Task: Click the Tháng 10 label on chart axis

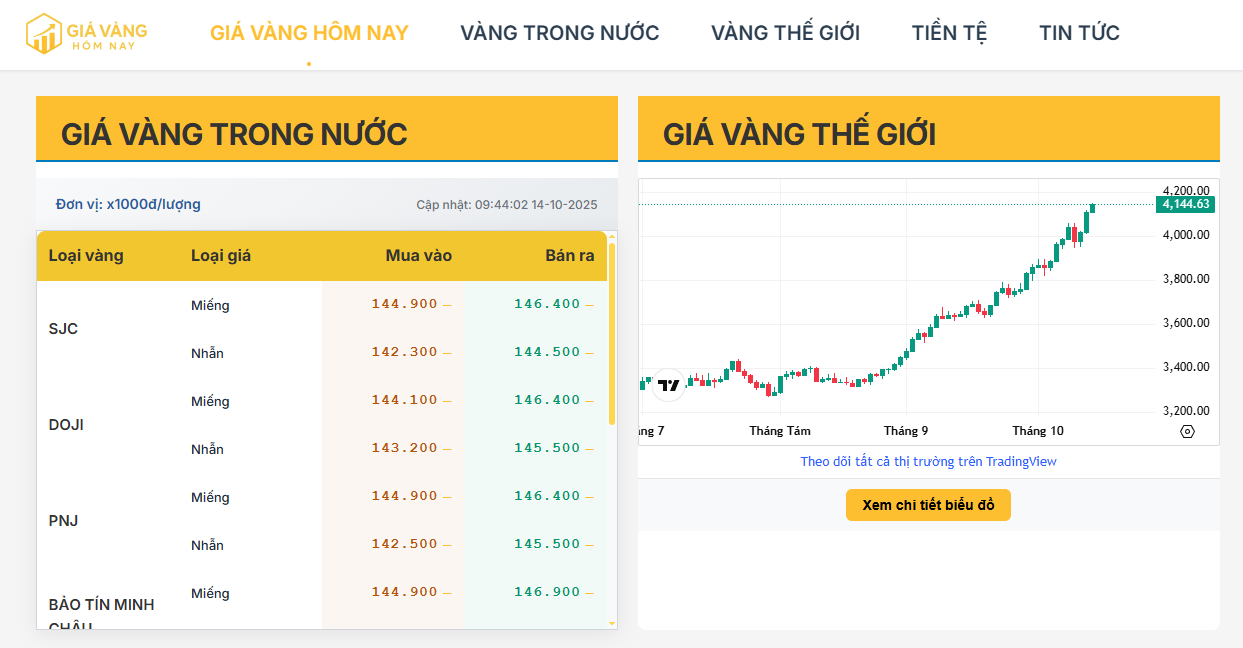Action: pyautogui.click(x=1037, y=431)
